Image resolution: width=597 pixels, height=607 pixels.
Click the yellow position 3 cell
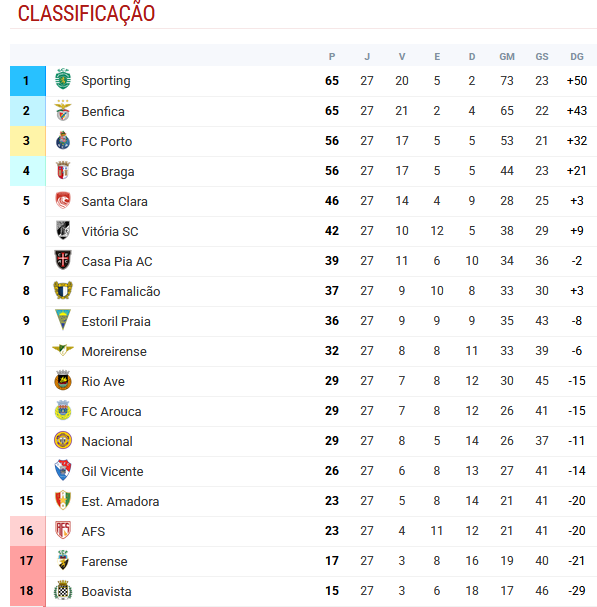click(28, 141)
